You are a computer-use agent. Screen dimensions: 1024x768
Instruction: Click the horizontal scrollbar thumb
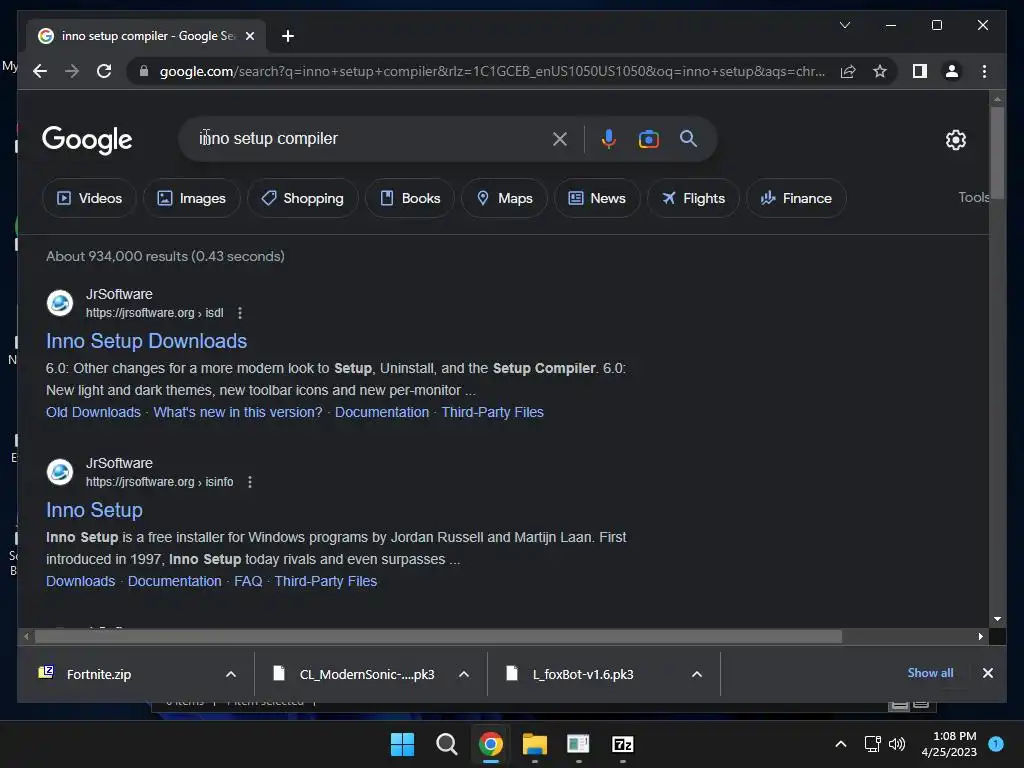(438, 636)
